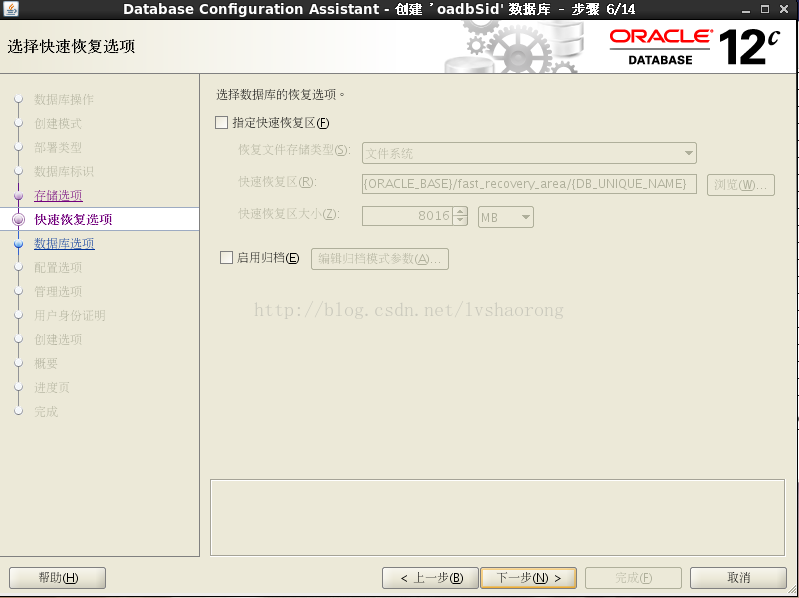Click the 快速恢复区 path field
799x598 pixels.
click(529, 184)
